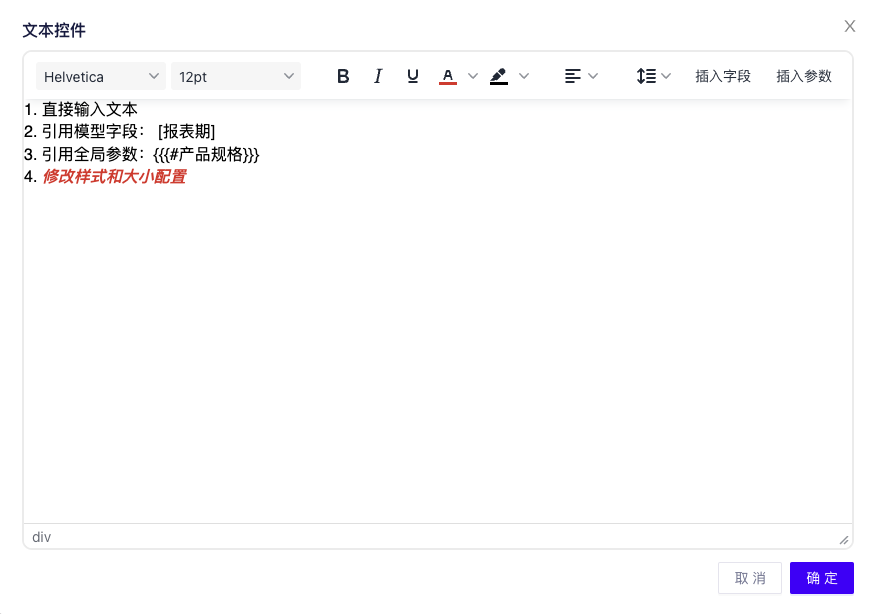The width and height of the screenshot is (873, 614).
Task: Open the line height menu
Action: tap(654, 76)
